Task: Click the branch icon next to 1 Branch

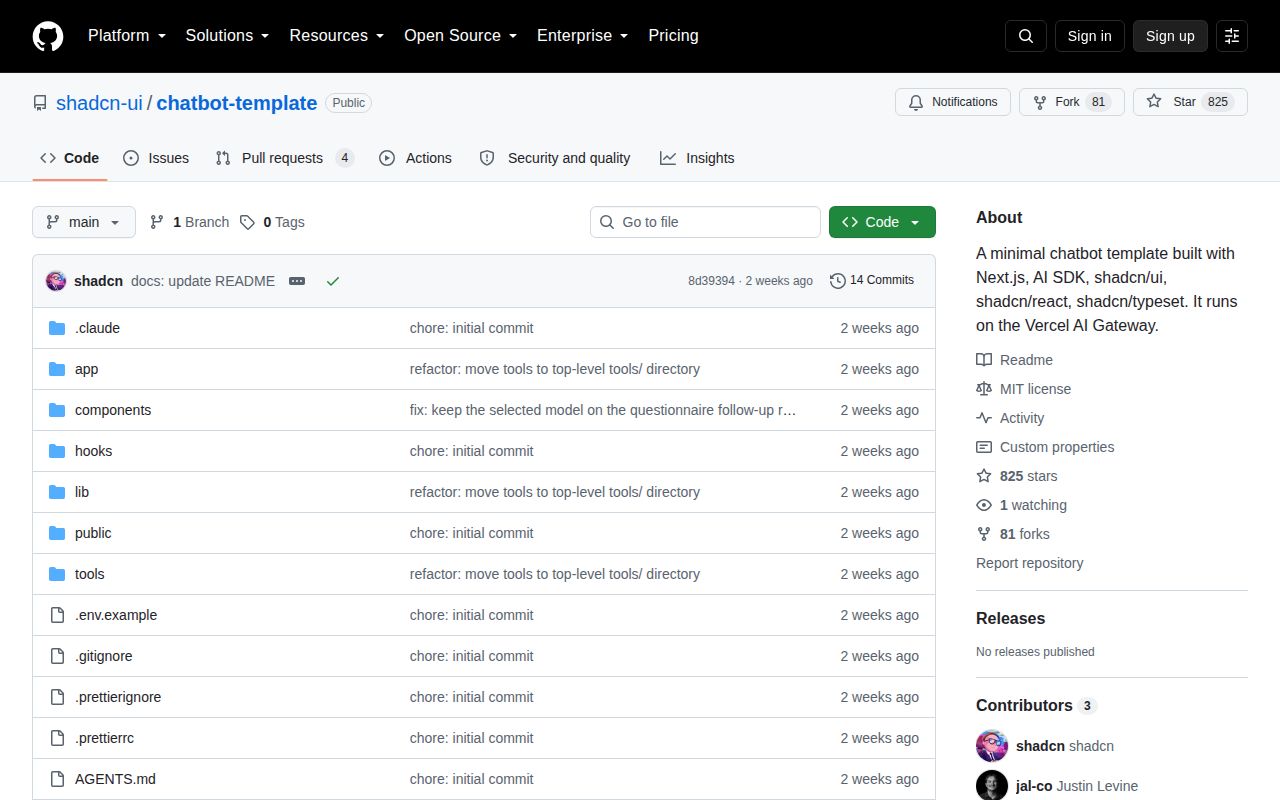Action: pyautogui.click(x=157, y=222)
